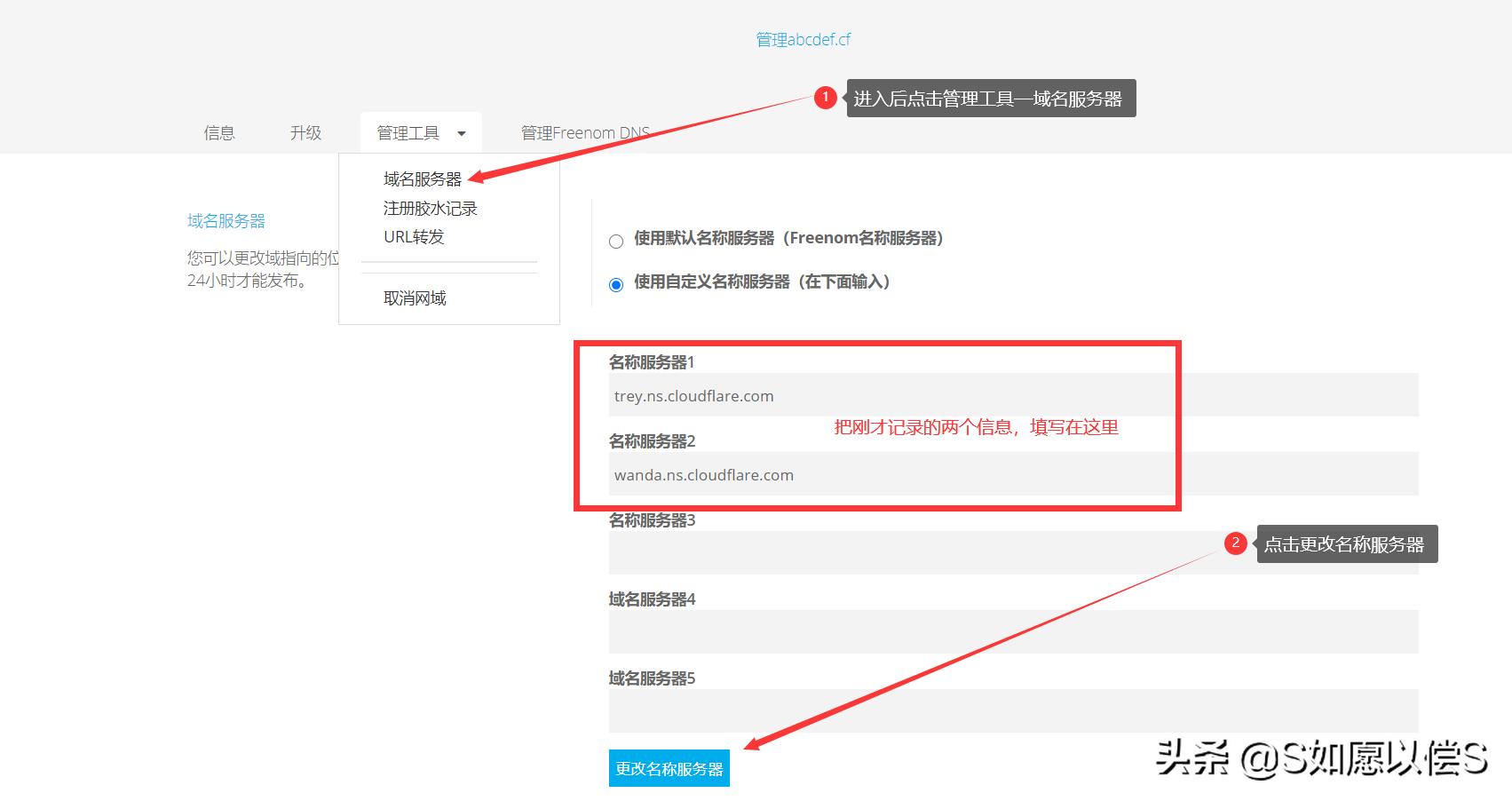
Task: 切换到"管理Freenom DNS"选项卡
Action: coord(585,132)
